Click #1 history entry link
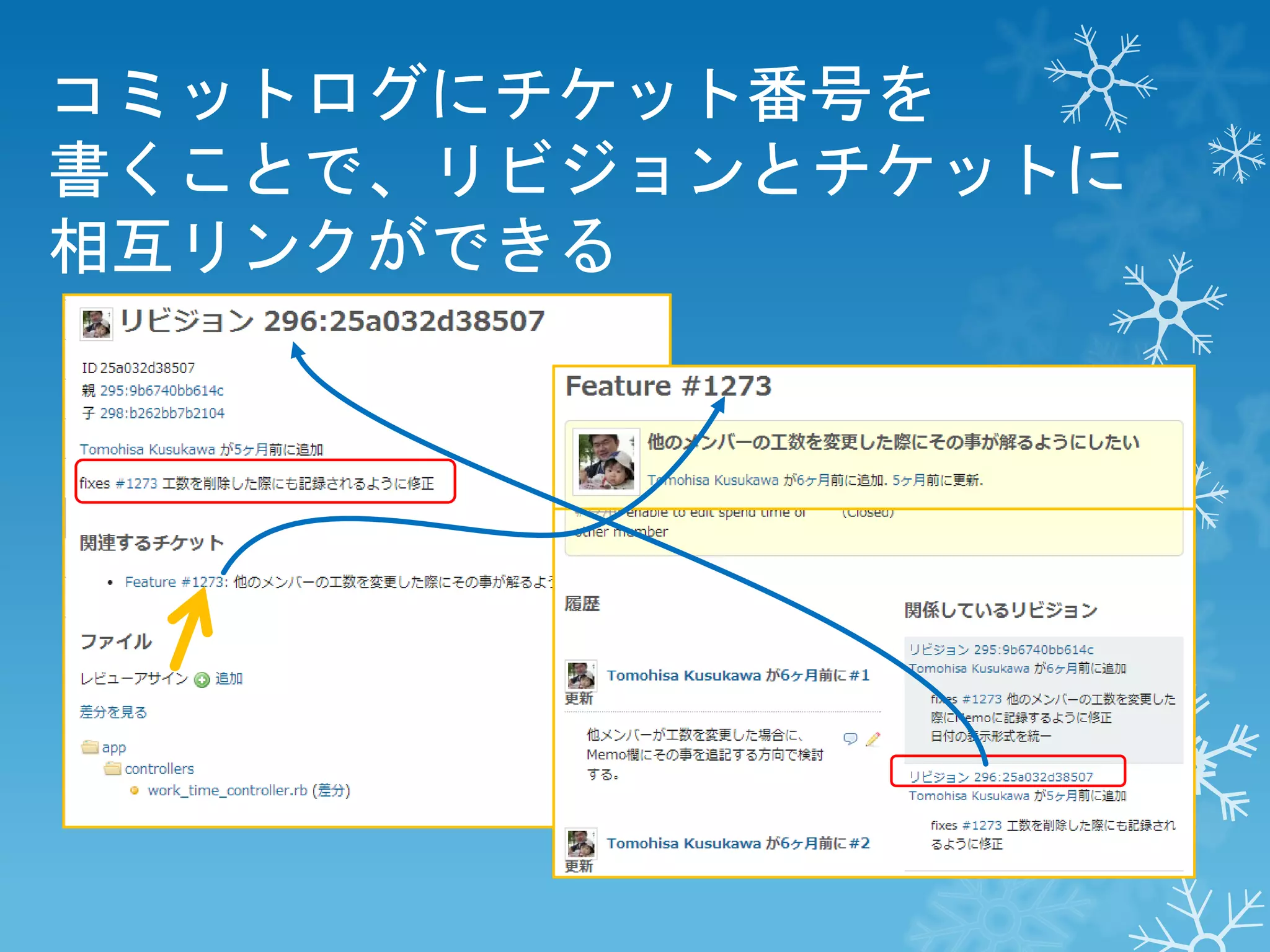 point(859,676)
